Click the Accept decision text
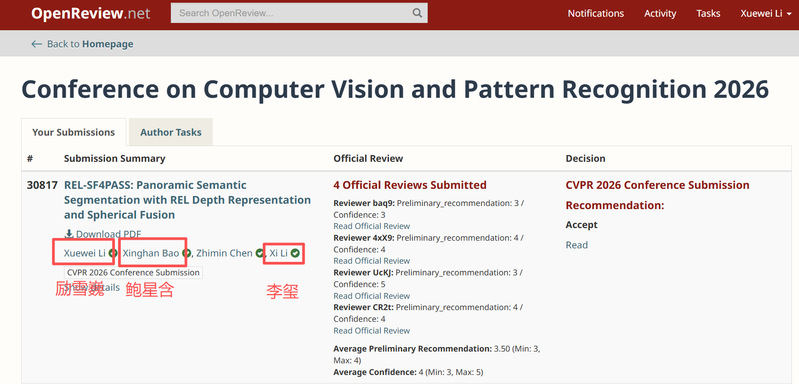Image resolution: width=799 pixels, height=384 pixels. click(581, 225)
